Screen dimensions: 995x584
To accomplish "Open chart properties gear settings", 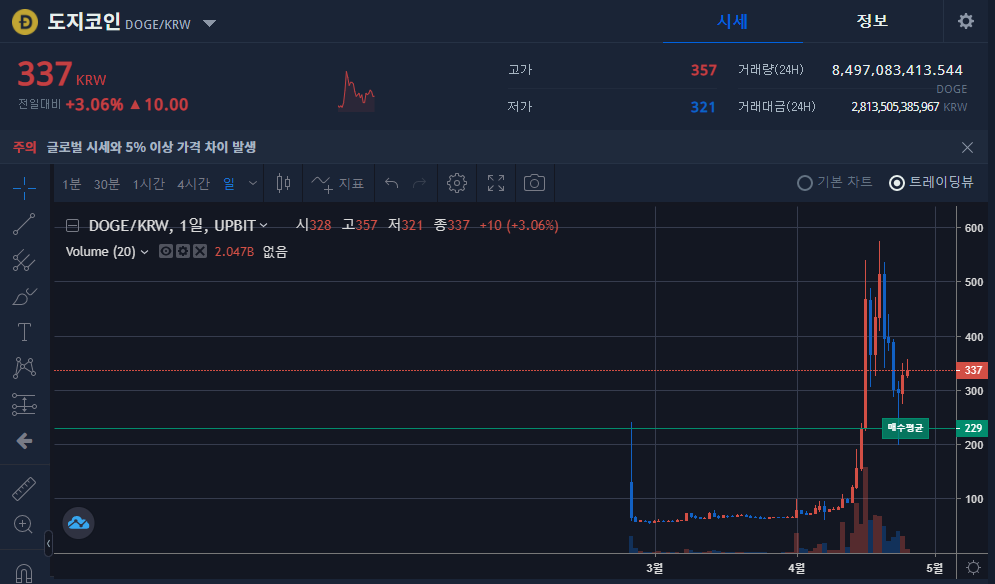I will [457, 183].
